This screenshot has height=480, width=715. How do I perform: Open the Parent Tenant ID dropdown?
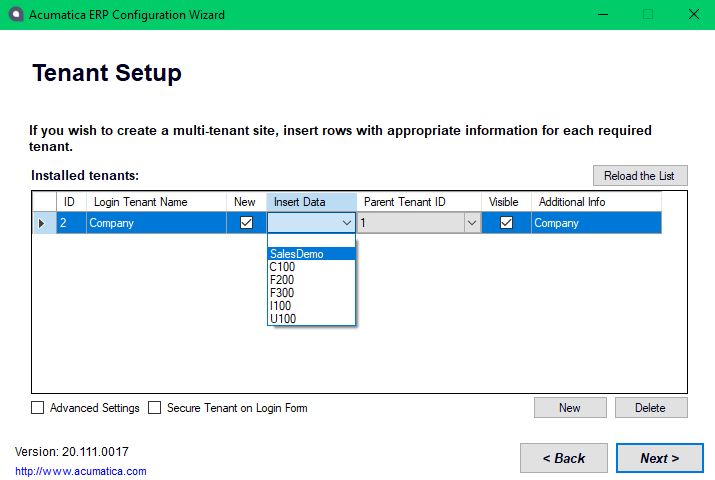click(x=471, y=223)
